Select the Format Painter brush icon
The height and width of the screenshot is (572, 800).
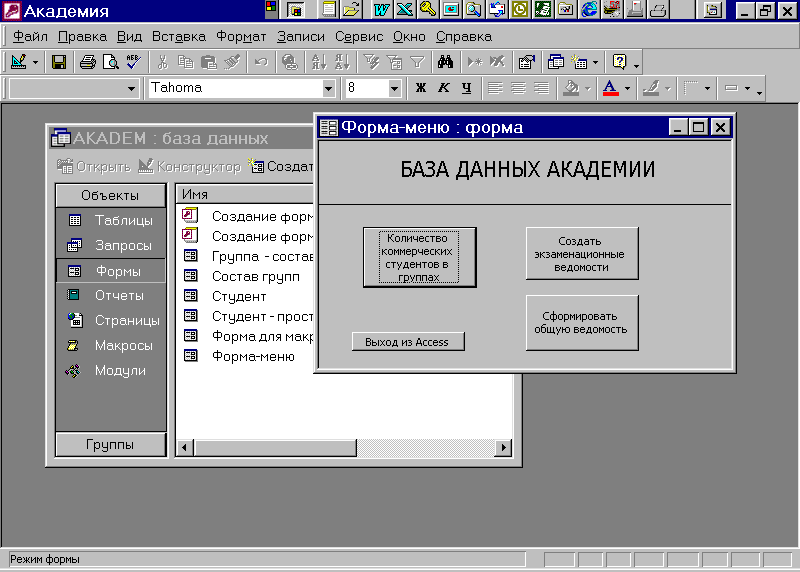(232, 62)
